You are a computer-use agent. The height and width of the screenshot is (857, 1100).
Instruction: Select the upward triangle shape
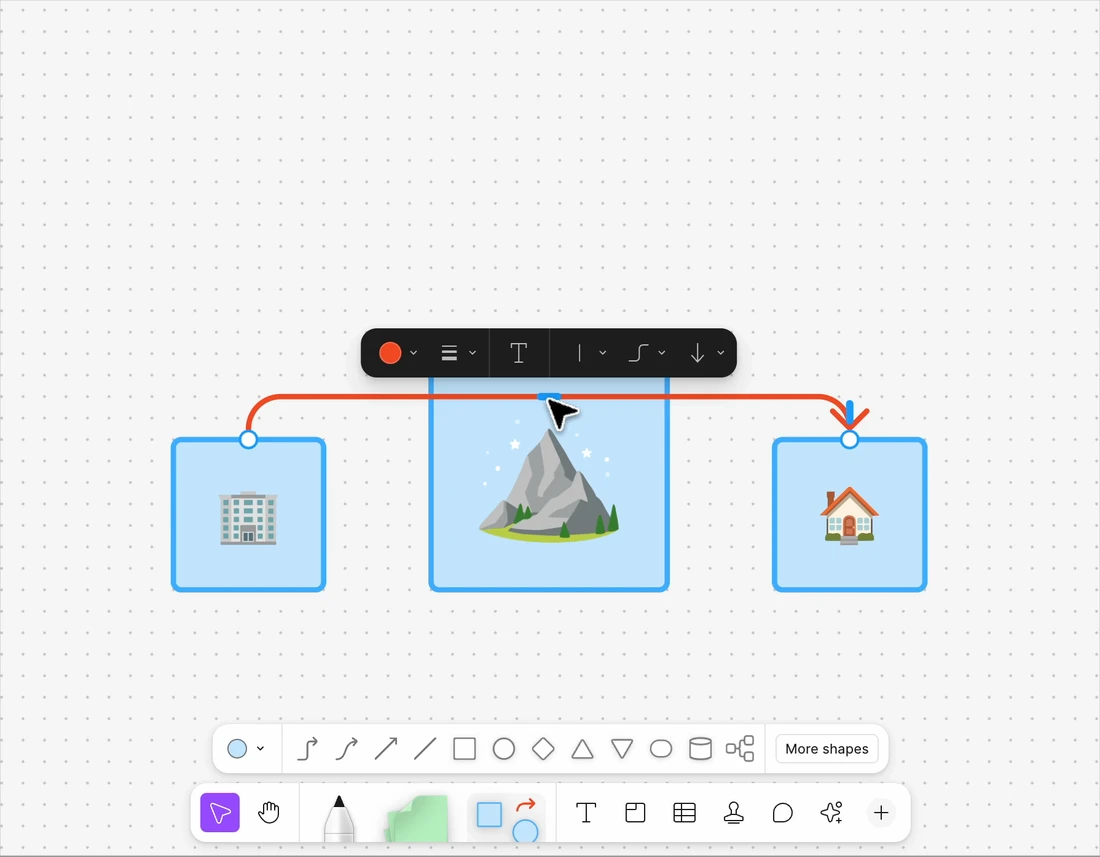tap(582, 748)
